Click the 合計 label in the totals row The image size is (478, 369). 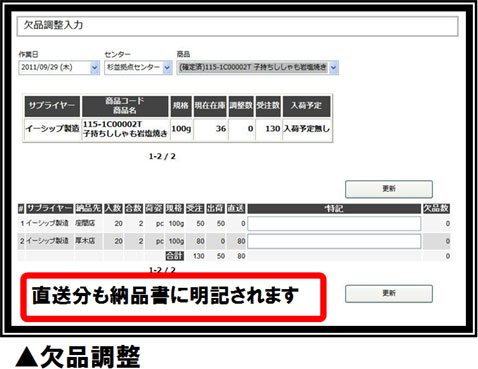coord(175,256)
